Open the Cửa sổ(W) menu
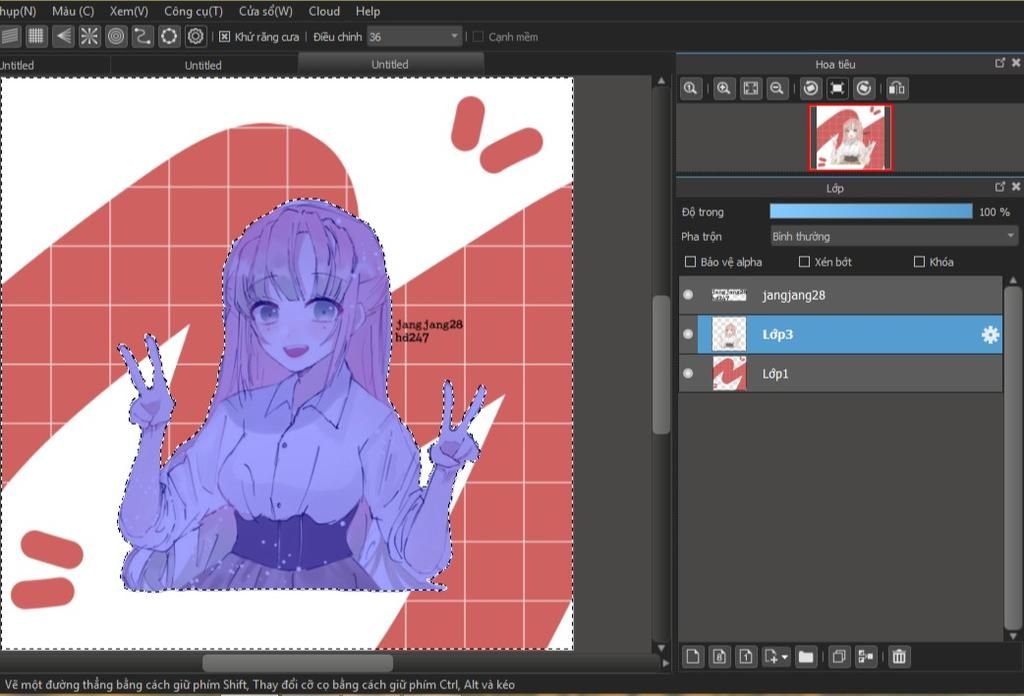Viewport: 1024px width, 696px height. click(266, 11)
